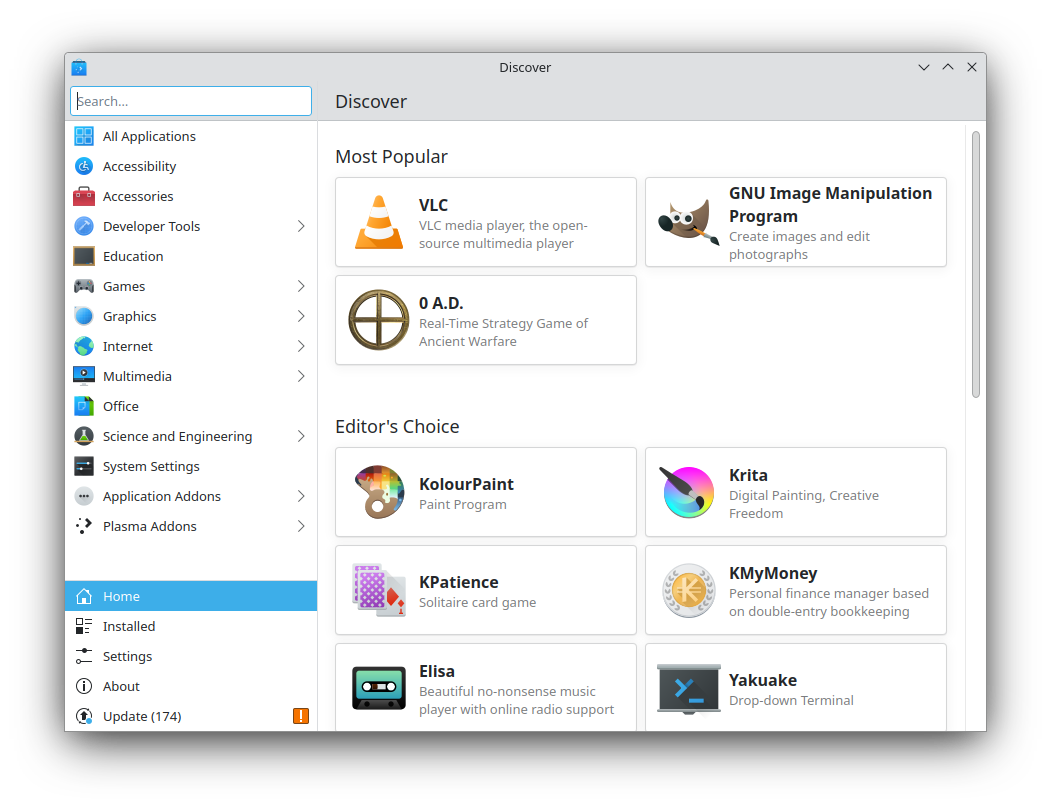This screenshot has height=808, width=1051.
Task: Click the KMyMoney coin icon
Action: pos(688,590)
